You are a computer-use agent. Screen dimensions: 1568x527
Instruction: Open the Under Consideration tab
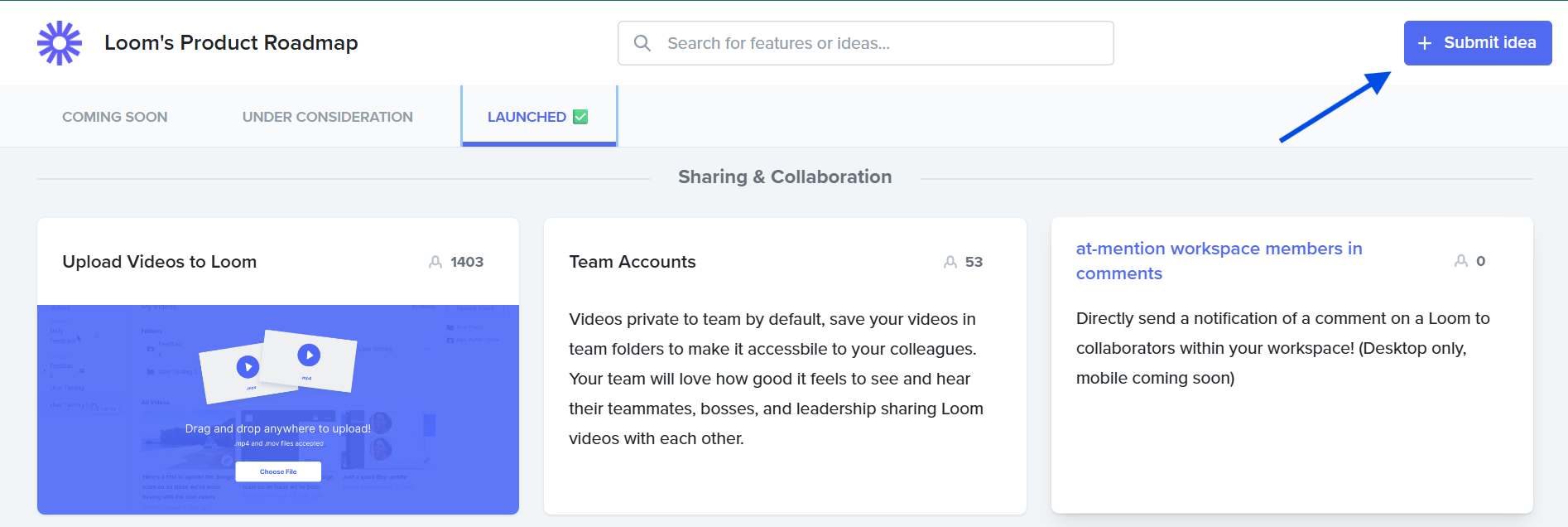pos(327,117)
